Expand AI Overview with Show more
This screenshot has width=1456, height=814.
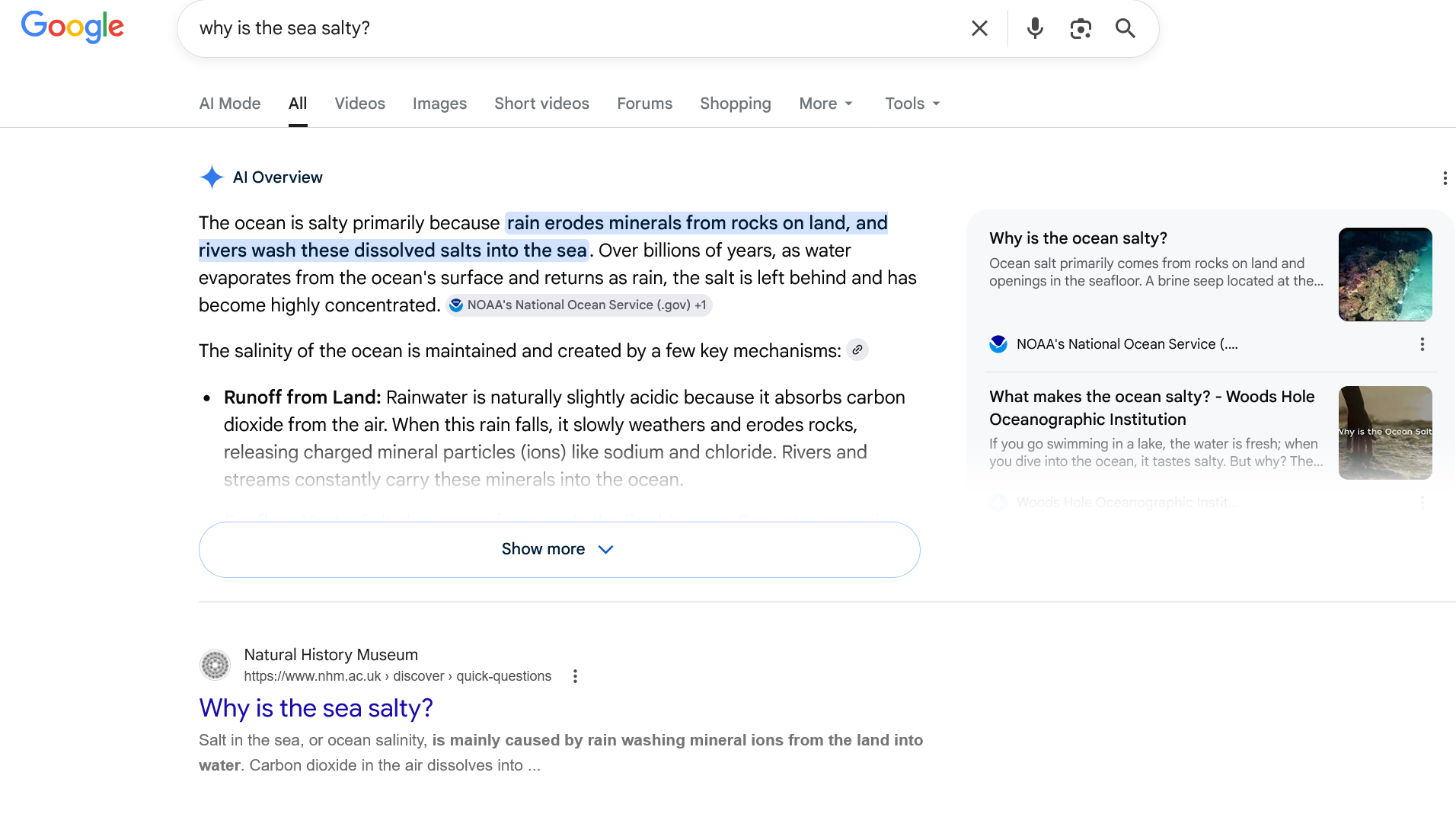(x=560, y=550)
